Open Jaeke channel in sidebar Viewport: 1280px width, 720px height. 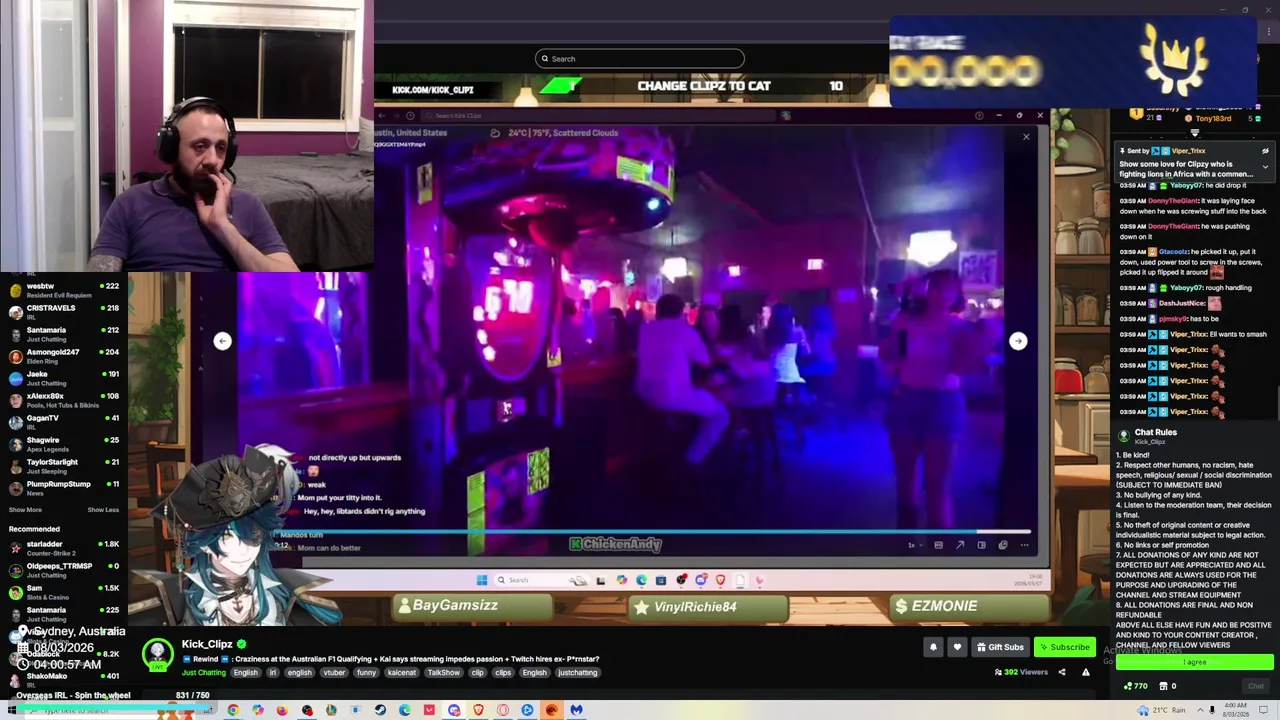[x=62, y=378]
